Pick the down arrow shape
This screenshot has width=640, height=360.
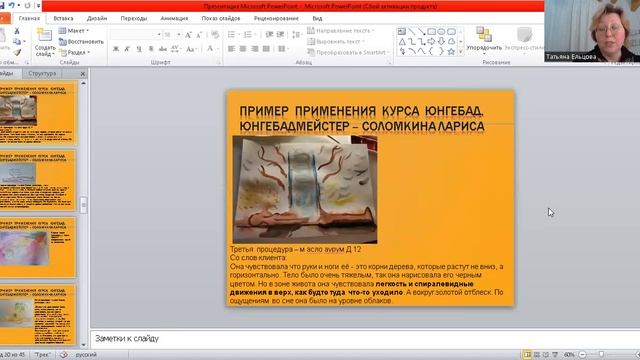441,42
